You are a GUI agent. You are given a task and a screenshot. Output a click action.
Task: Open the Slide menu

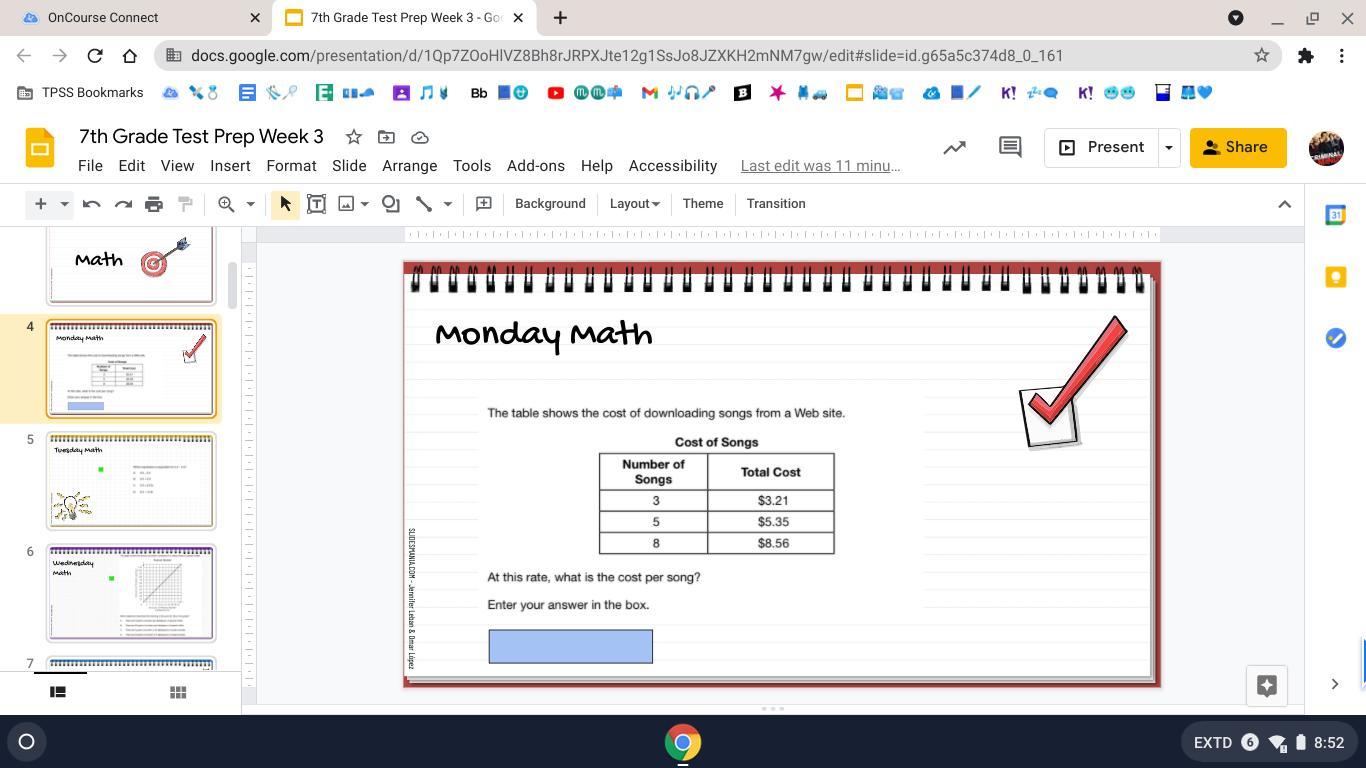click(x=349, y=166)
